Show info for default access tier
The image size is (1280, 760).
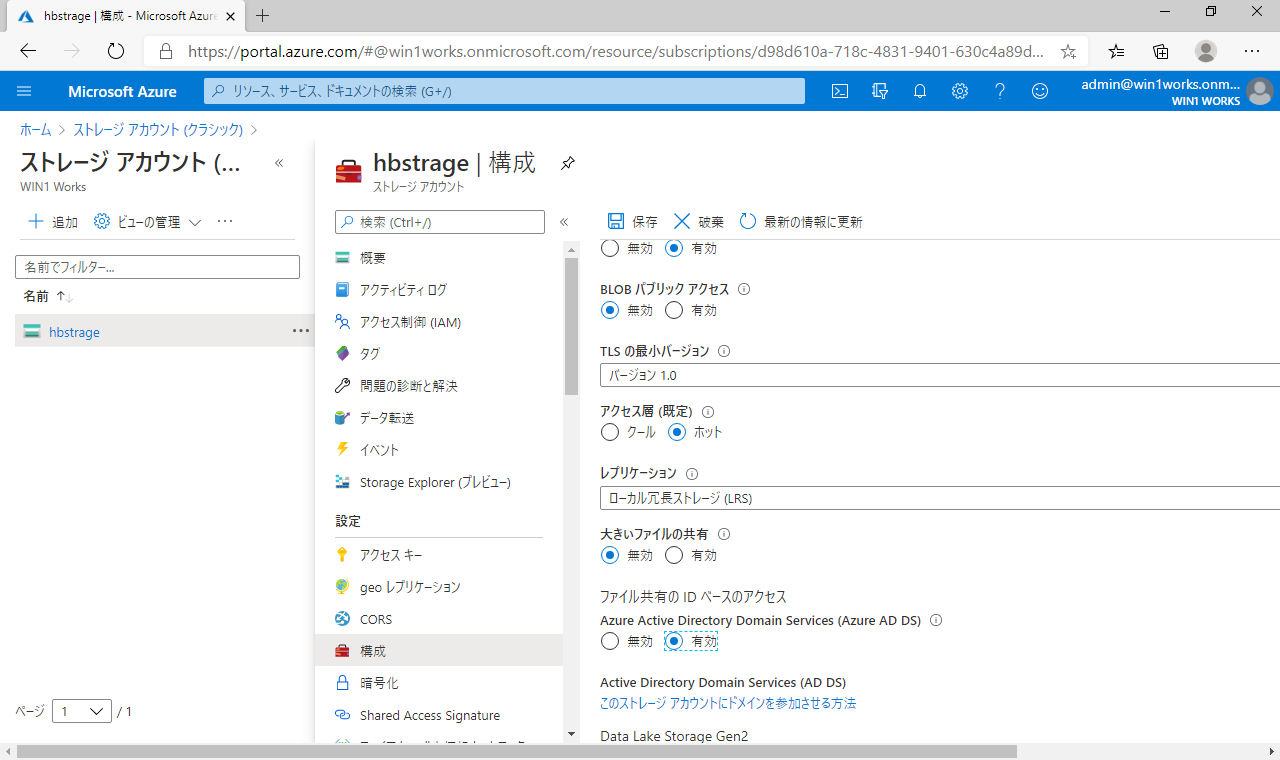coord(708,412)
